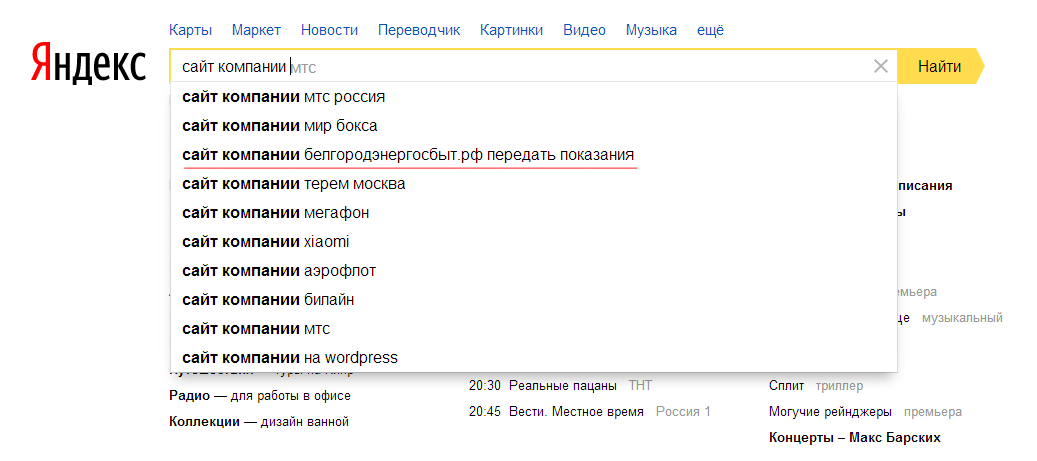The width and height of the screenshot is (1037, 461).
Task: Open TV listing Реальные пацаны
Action: (563, 386)
